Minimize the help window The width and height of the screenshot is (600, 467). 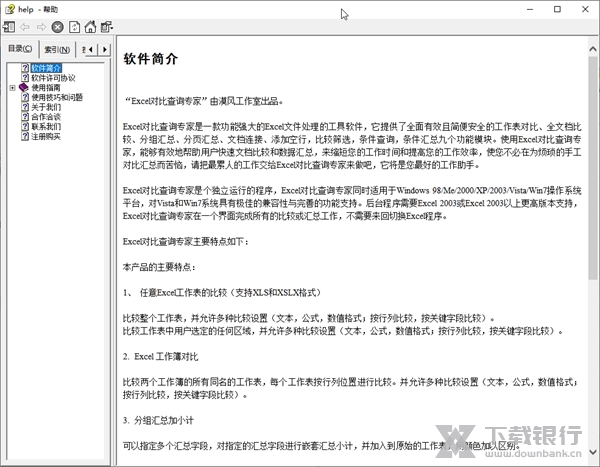[530, 9]
